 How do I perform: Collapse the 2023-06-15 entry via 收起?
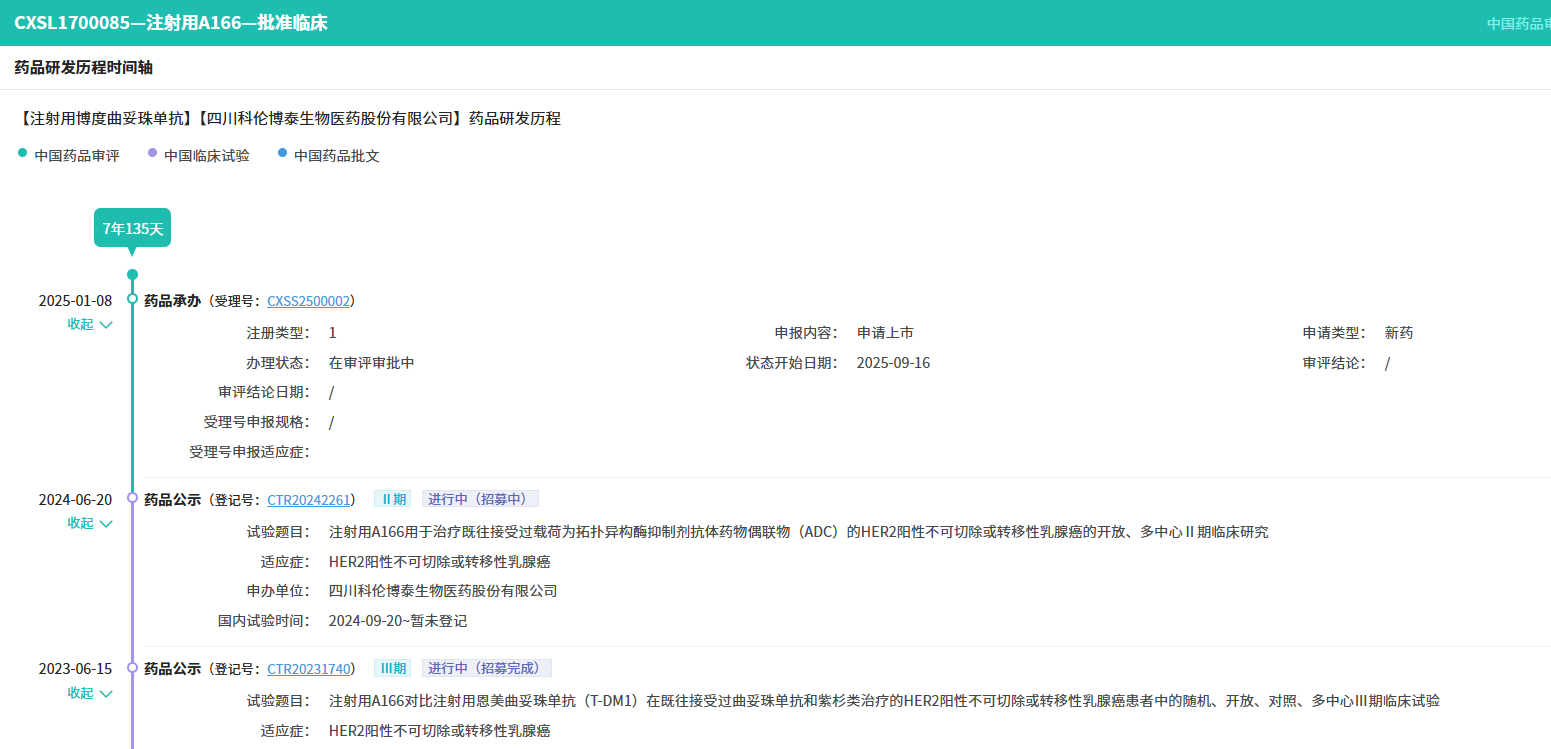point(89,693)
